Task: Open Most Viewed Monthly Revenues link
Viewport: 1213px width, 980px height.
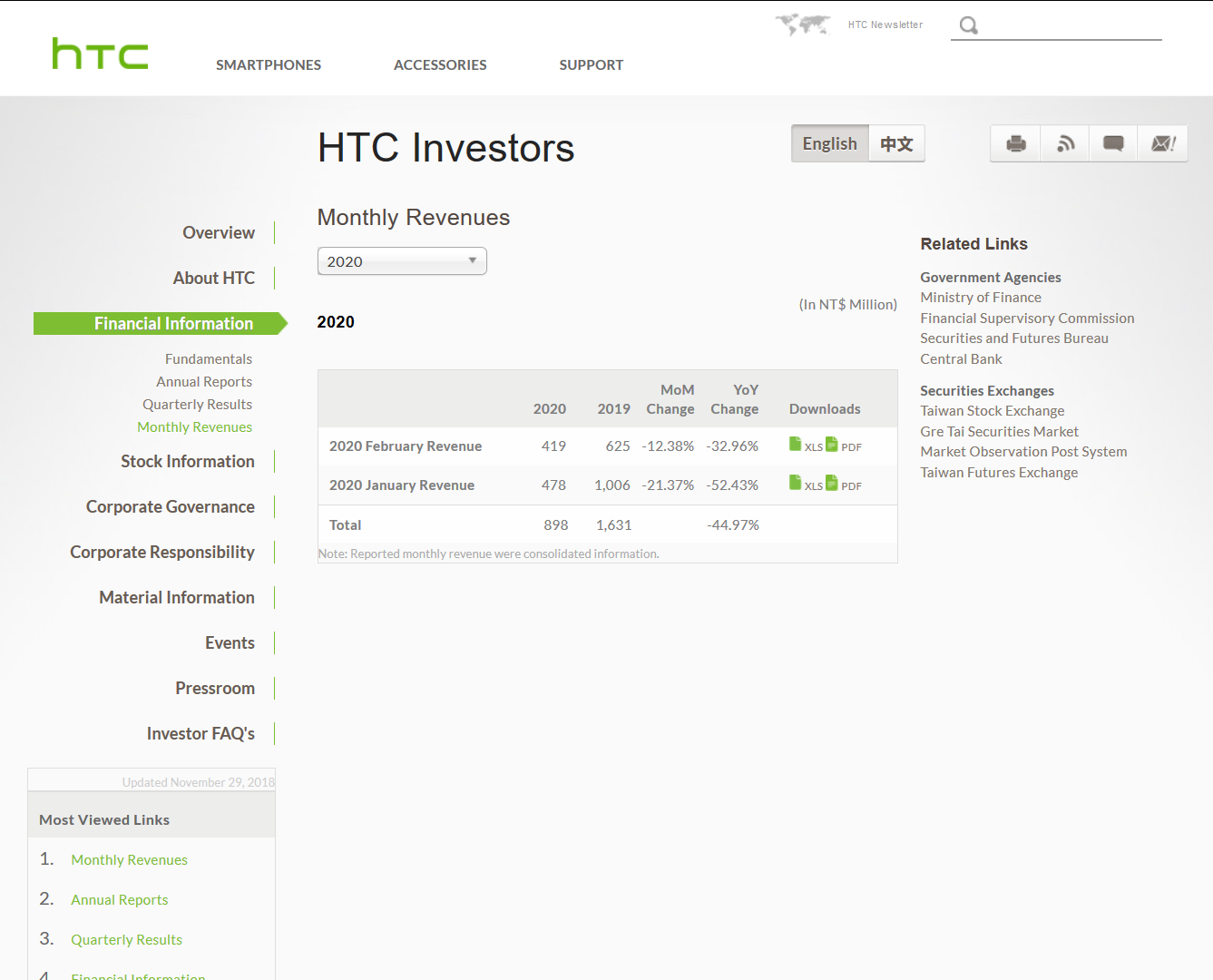Action: (129, 860)
